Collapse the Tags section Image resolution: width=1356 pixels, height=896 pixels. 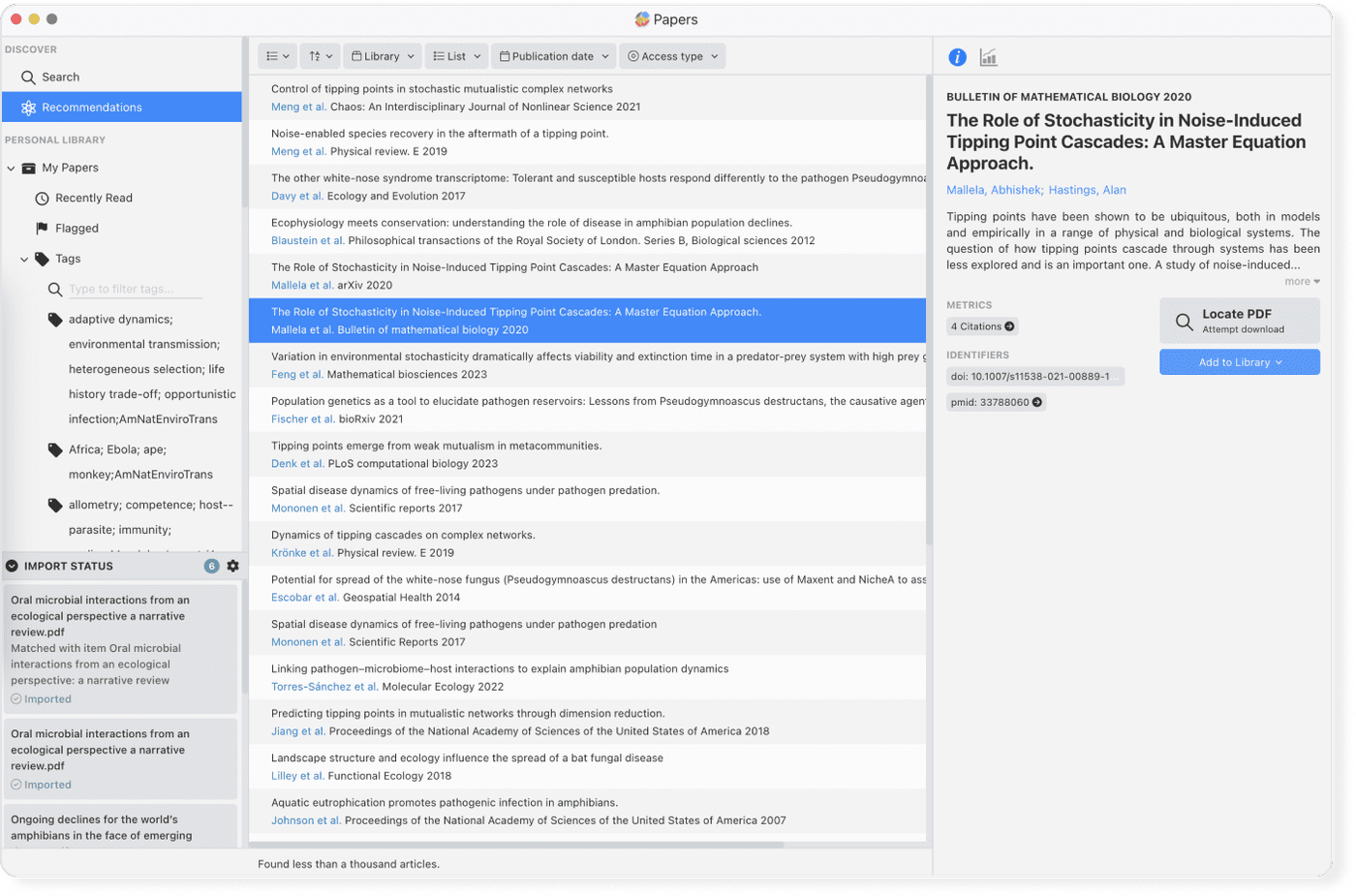(x=23, y=259)
